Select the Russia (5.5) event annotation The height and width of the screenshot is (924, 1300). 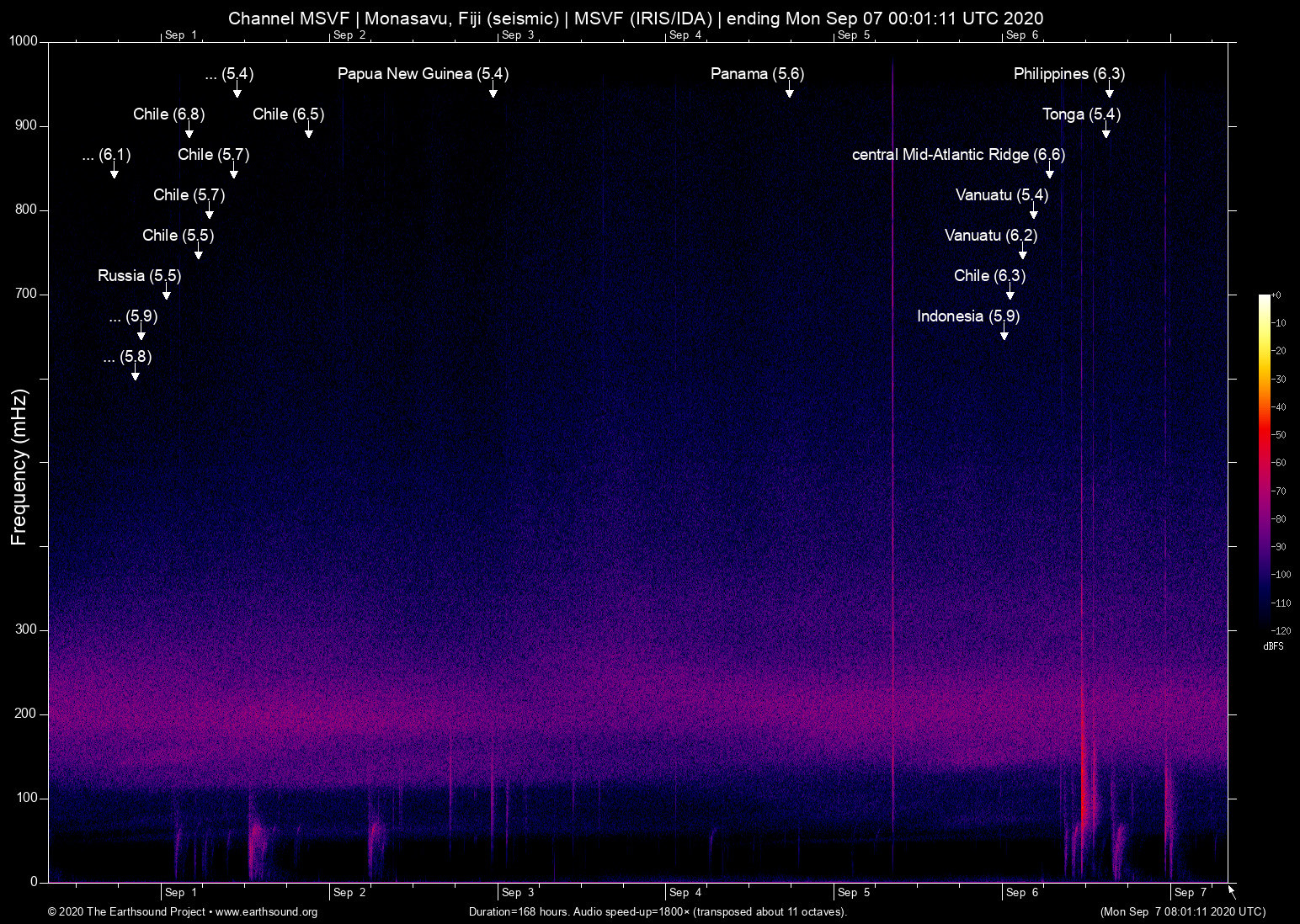coord(137,275)
